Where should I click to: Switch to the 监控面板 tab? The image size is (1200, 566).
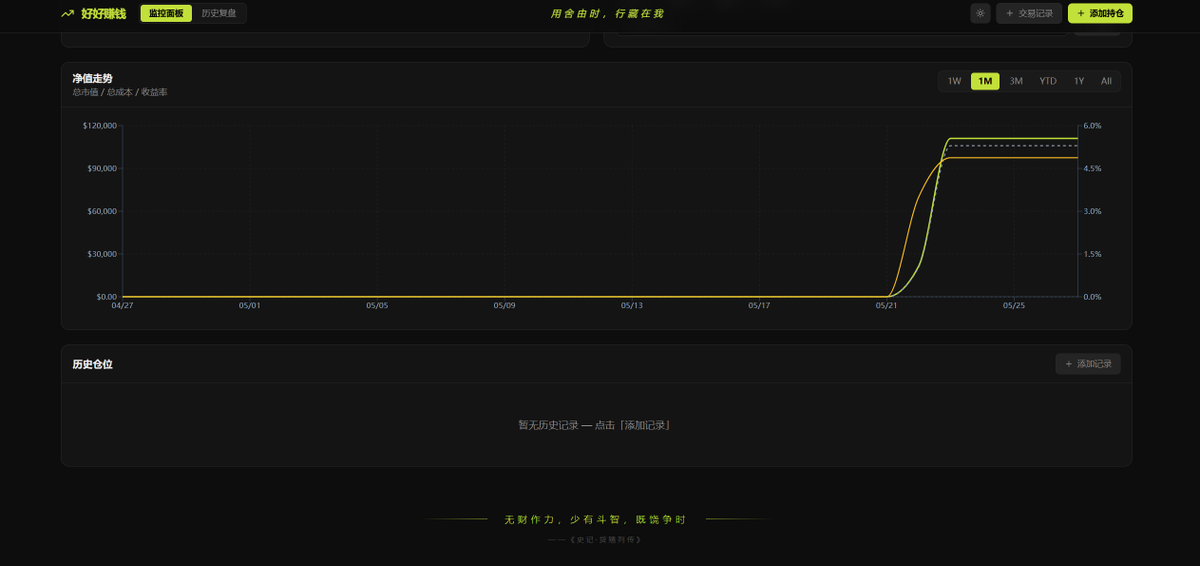click(x=166, y=14)
